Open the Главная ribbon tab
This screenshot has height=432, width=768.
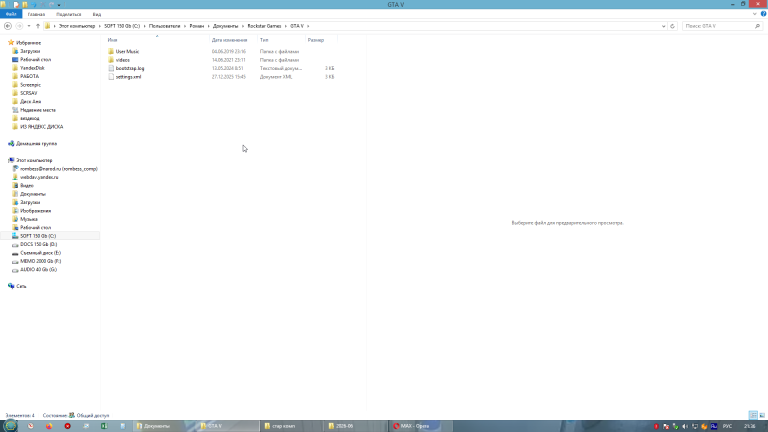click(x=36, y=14)
